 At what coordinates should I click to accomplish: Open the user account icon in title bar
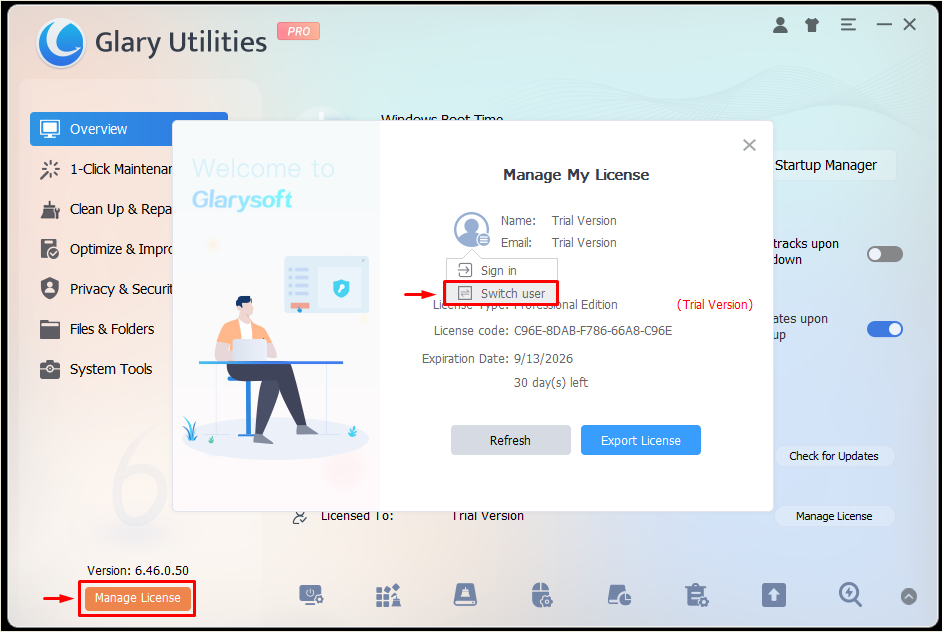780,25
